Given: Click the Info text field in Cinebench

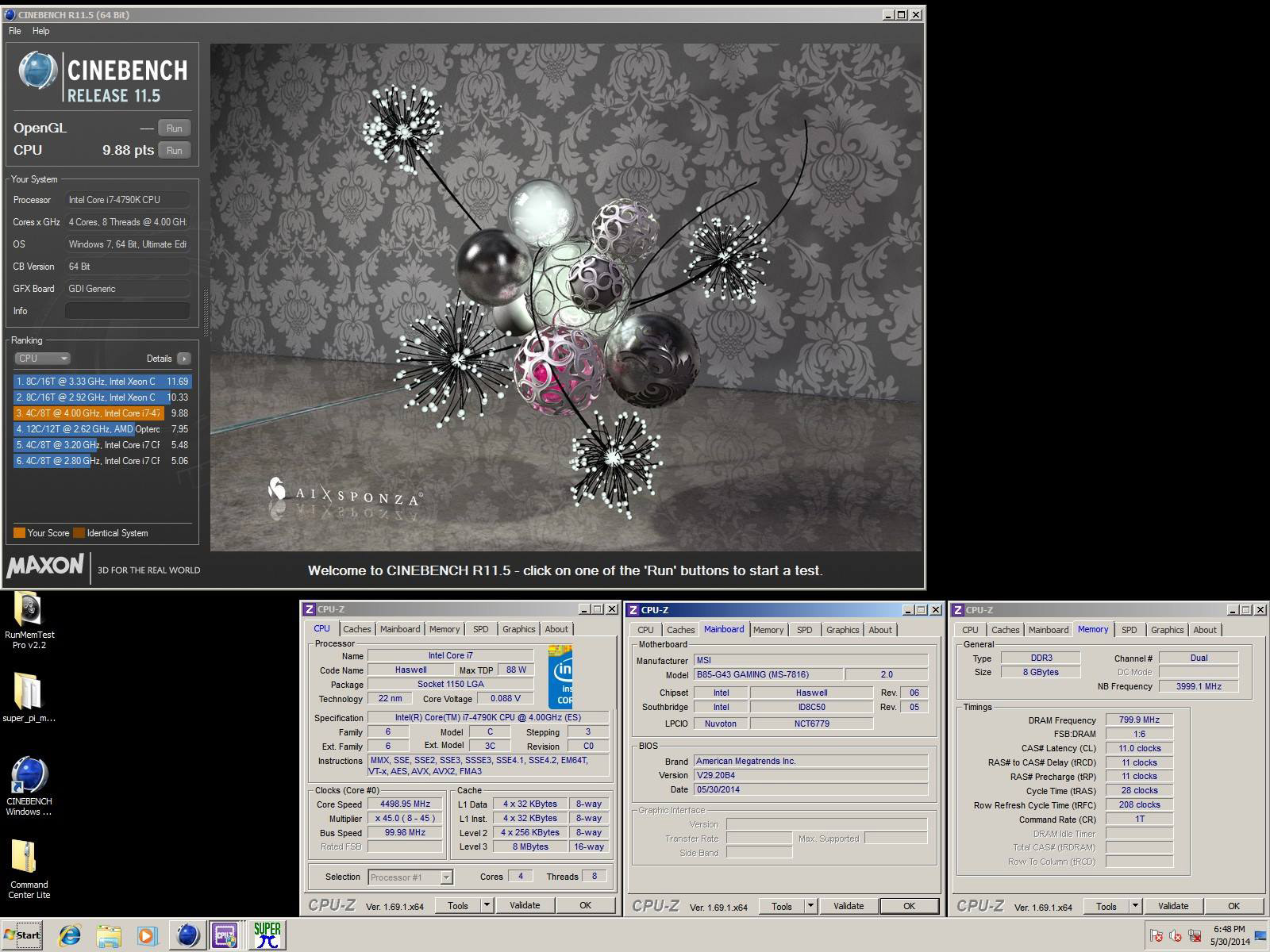Looking at the screenshot, I should click(127, 311).
